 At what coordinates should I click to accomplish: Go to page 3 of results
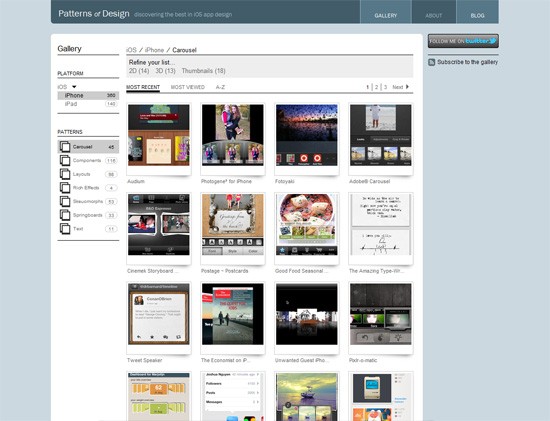click(x=385, y=87)
